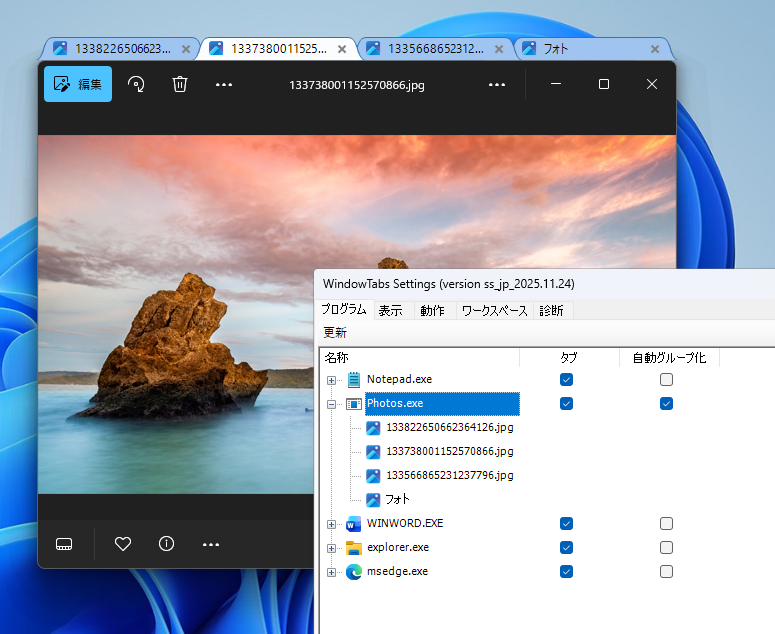The image size is (775, 634).
Task: Uncheck the タブ checkbox for Photos.exe
Action: (566, 404)
